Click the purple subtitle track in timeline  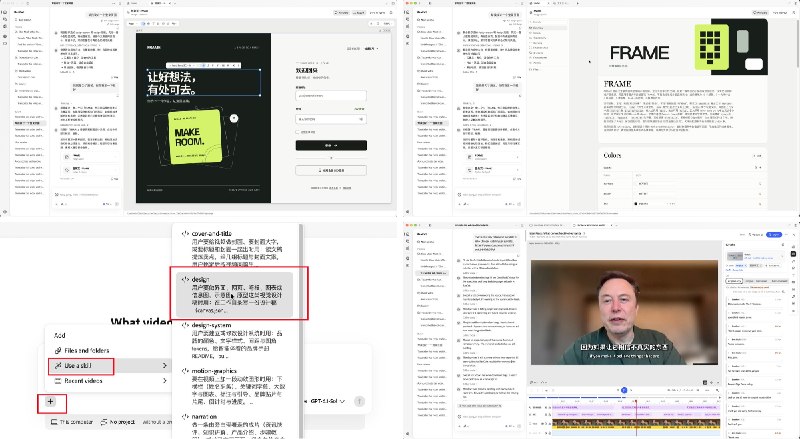(636, 407)
